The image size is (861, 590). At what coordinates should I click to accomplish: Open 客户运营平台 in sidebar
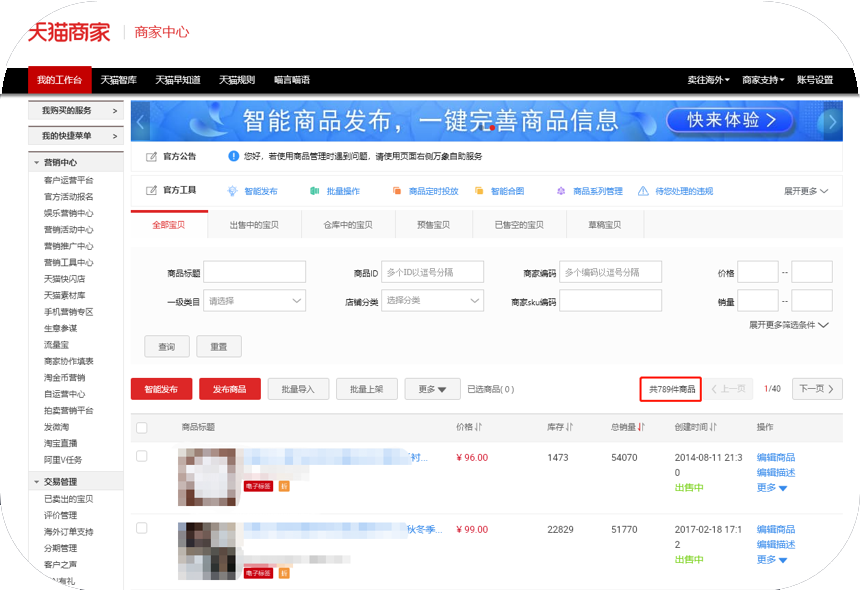[69, 180]
